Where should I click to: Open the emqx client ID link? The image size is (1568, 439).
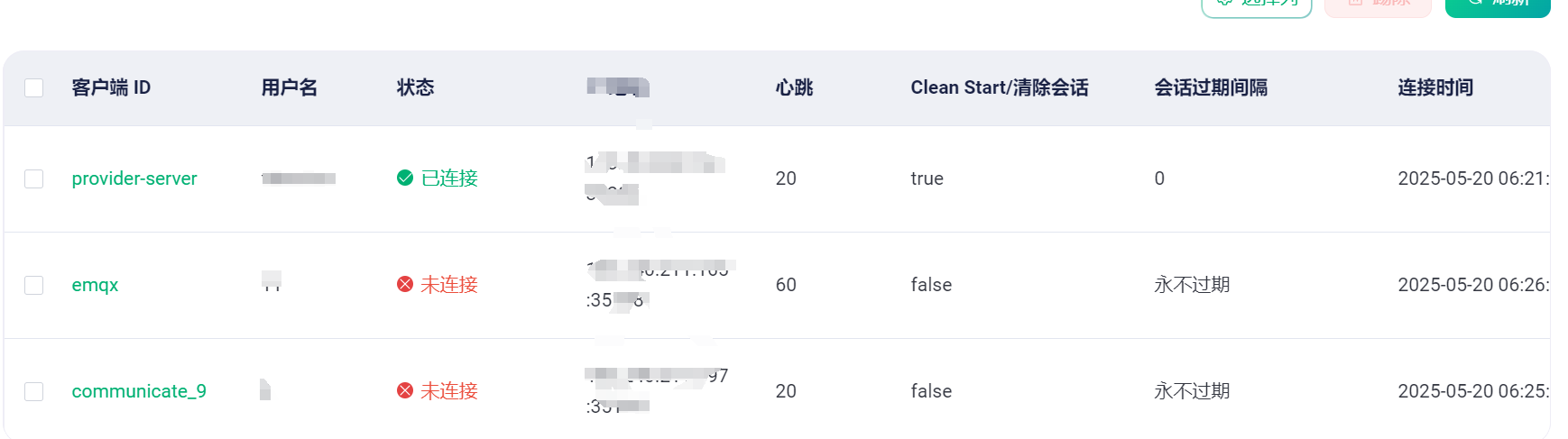pos(95,285)
